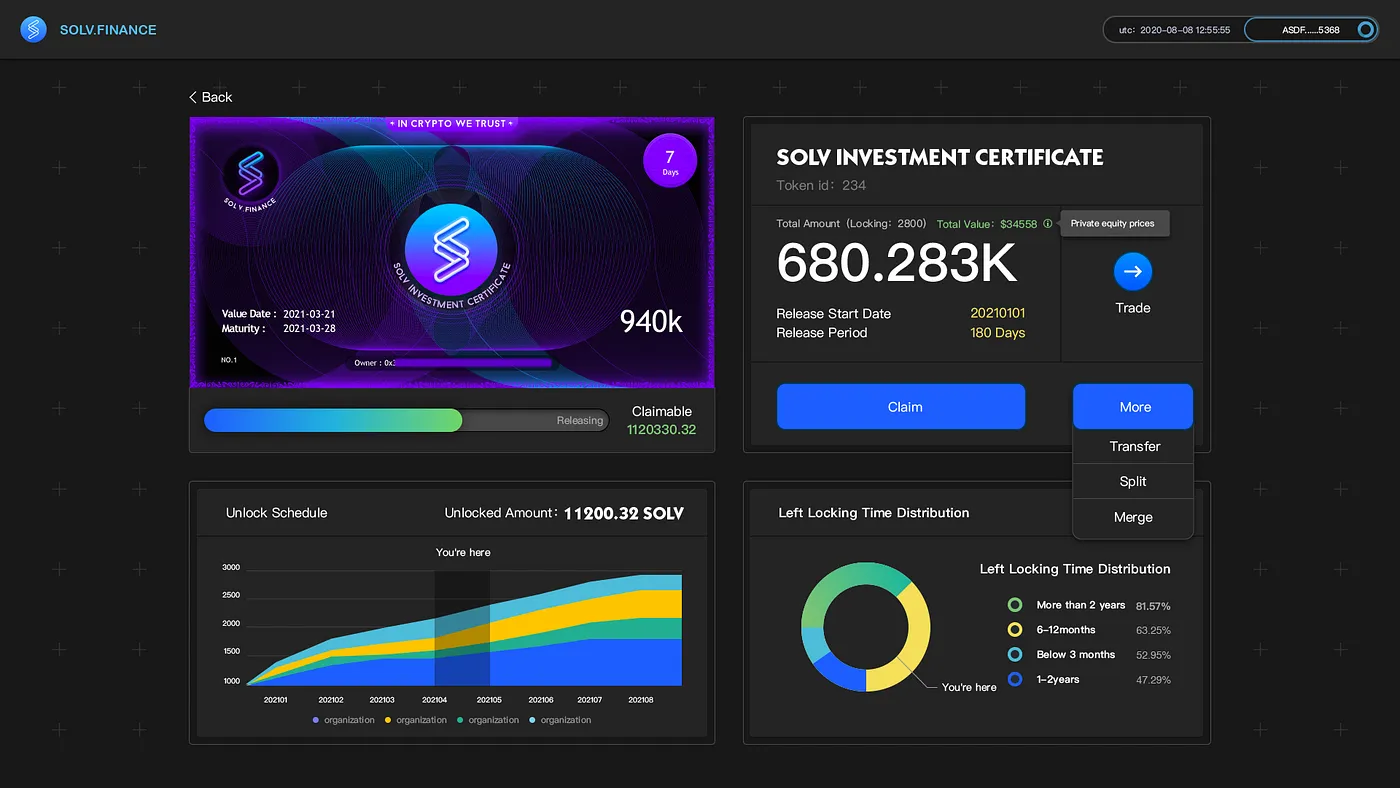Click the Releasing progress bar
This screenshot has width=1400, height=788.
tap(406, 420)
